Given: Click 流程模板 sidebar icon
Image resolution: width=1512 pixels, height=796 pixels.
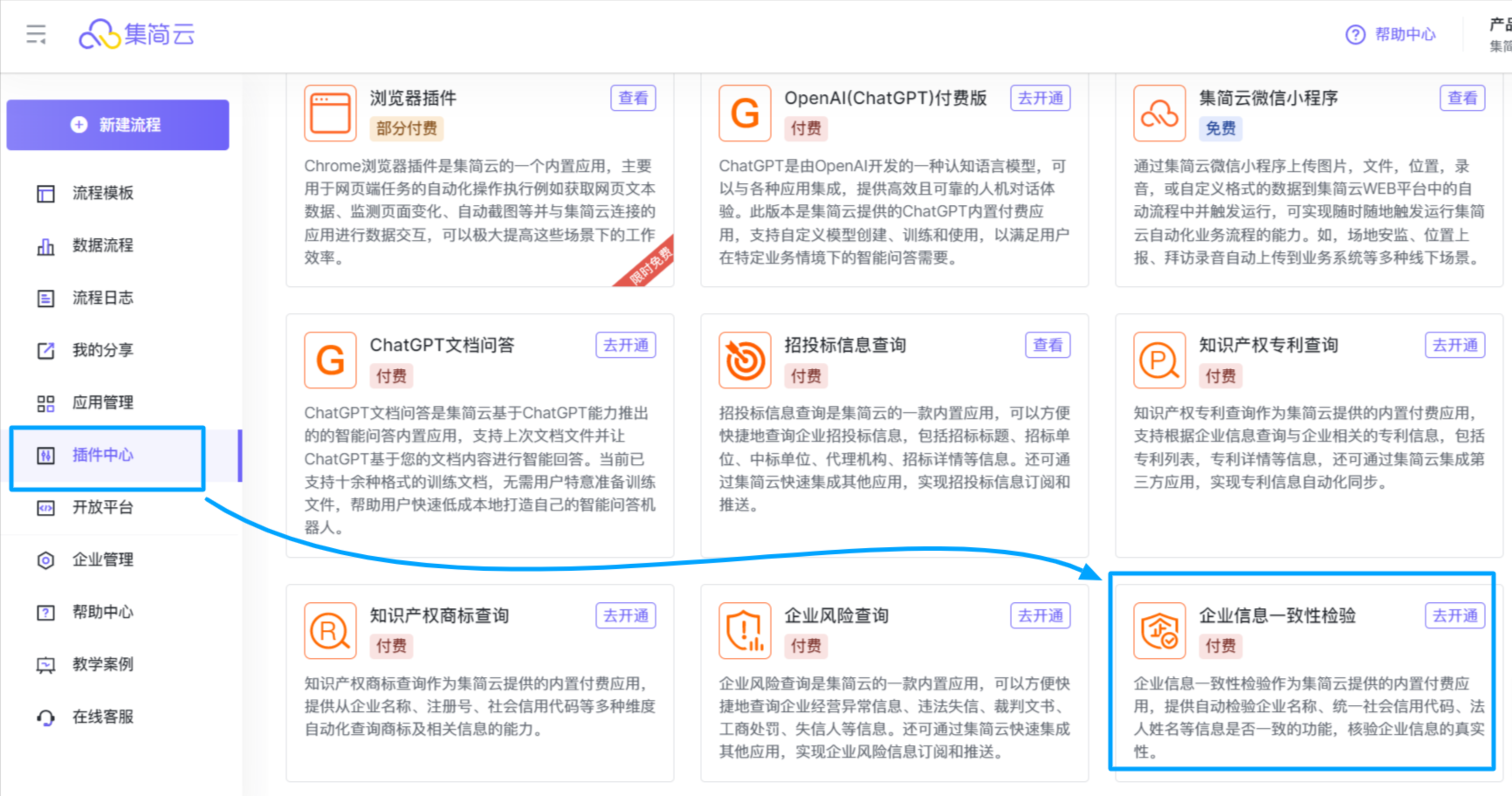Looking at the screenshot, I should point(46,193).
